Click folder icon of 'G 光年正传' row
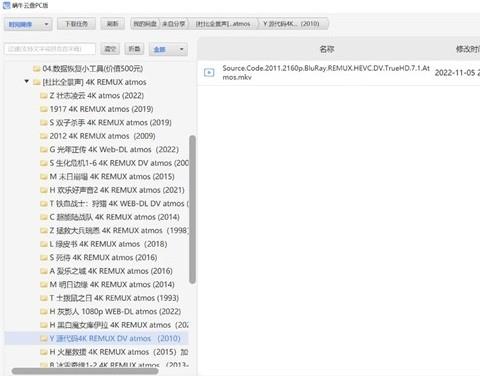 [44, 150]
